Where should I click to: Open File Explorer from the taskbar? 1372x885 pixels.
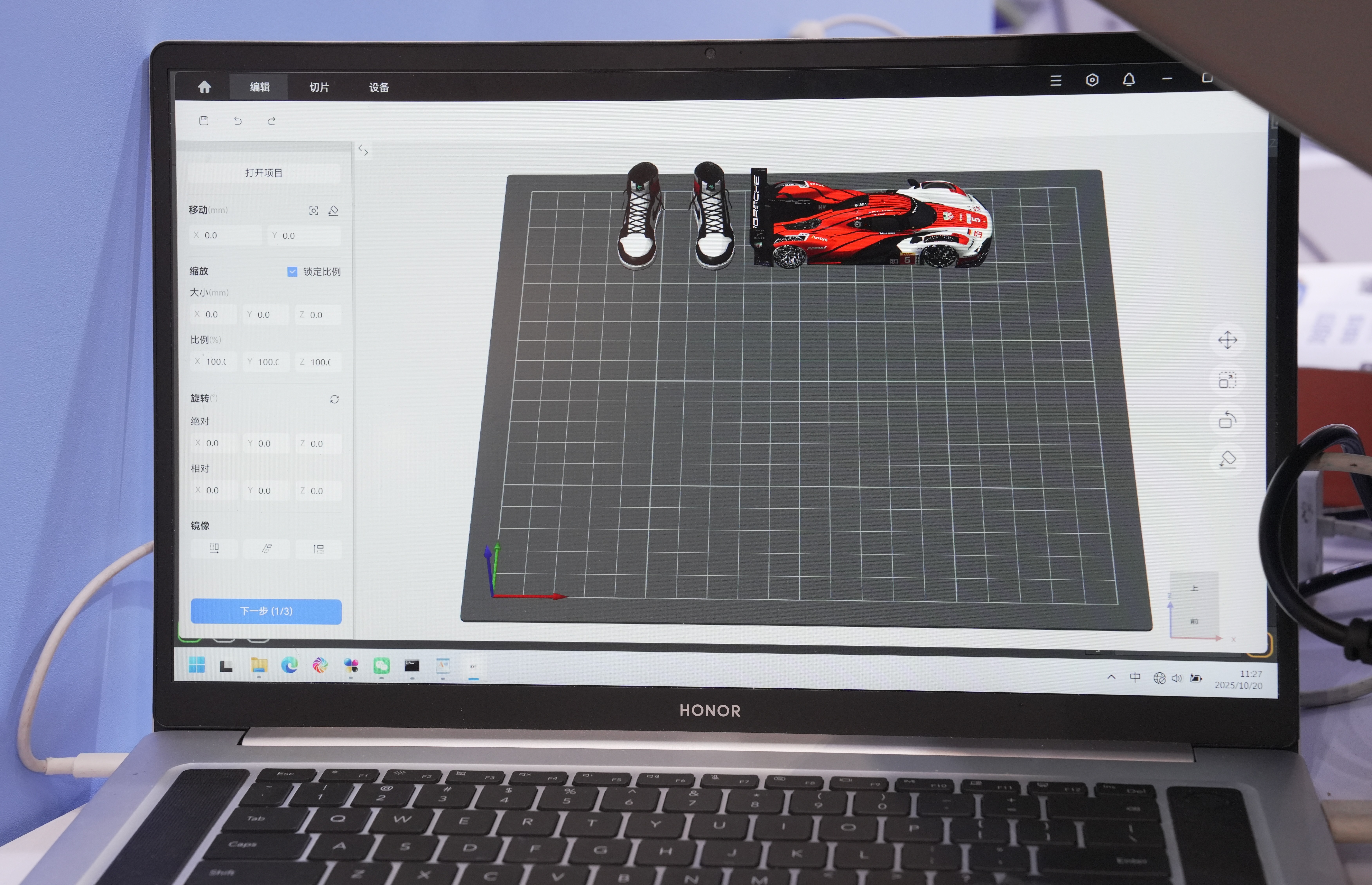coord(259,666)
